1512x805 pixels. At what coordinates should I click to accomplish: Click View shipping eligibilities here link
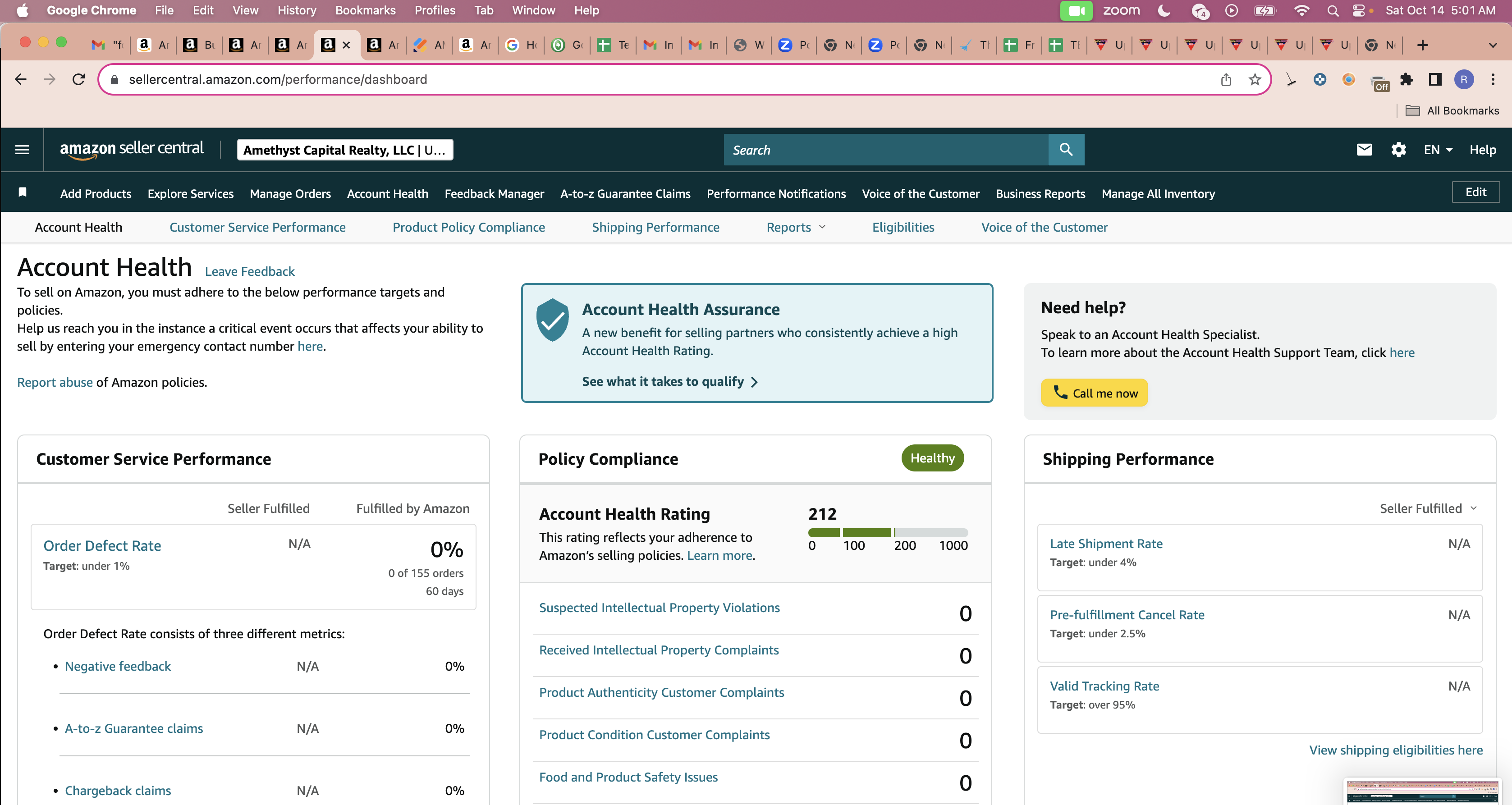point(1396,750)
